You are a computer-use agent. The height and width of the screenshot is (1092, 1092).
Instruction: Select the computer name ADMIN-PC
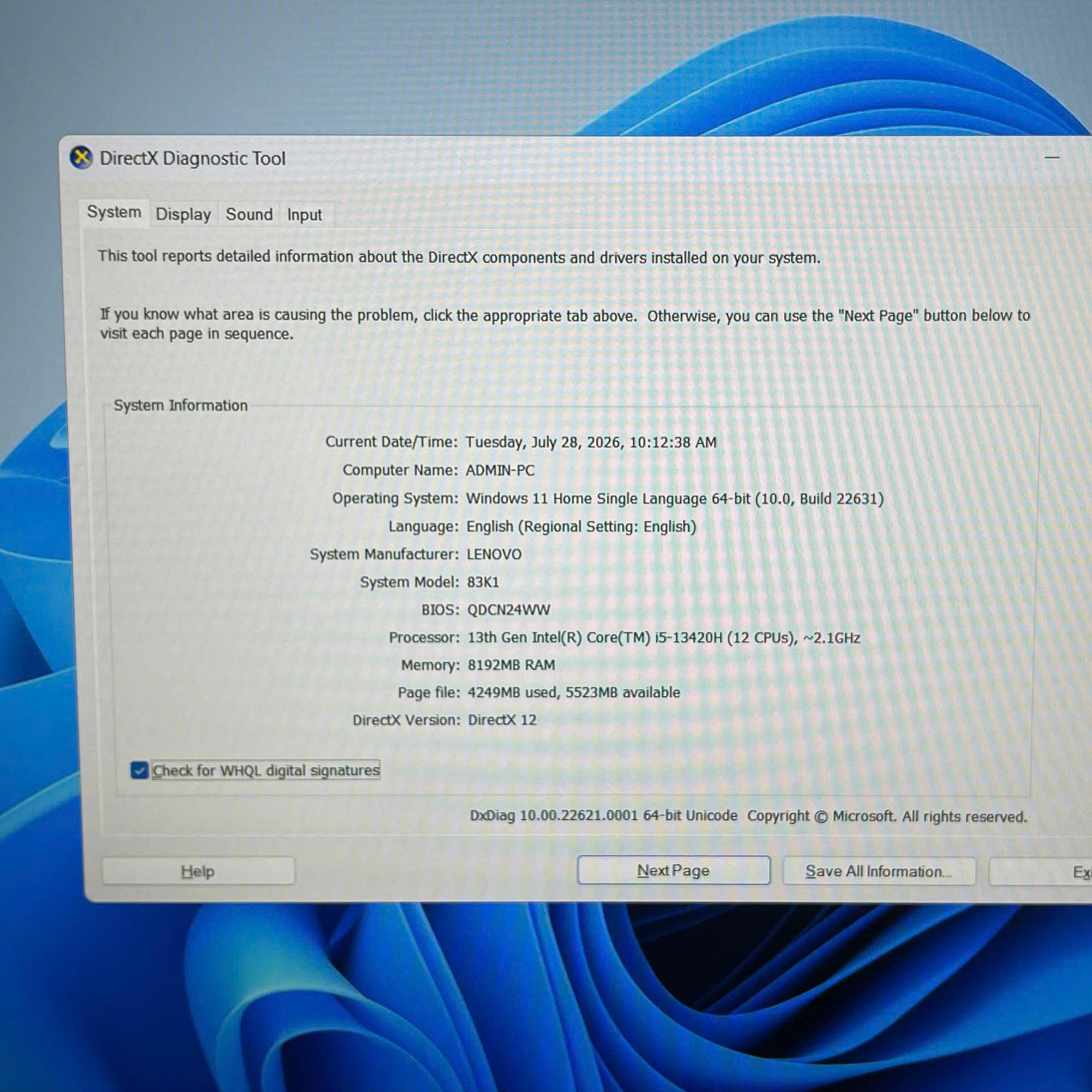[500, 470]
